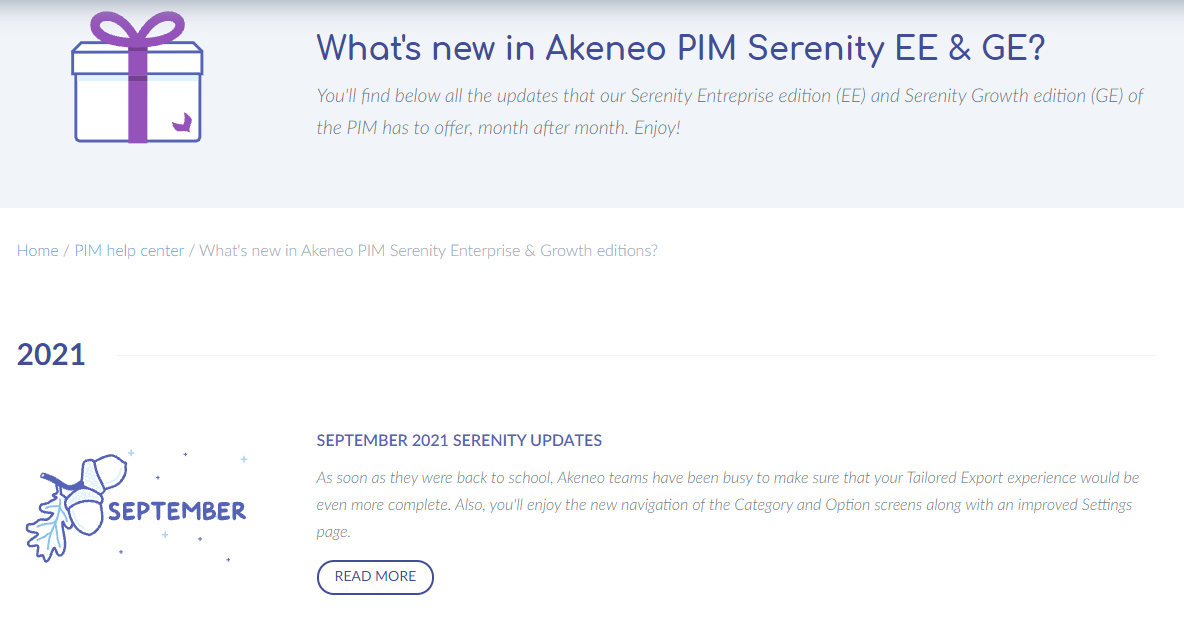
Task: Click the small purple Akeneo bird mark on gift box
Action: coord(182,122)
